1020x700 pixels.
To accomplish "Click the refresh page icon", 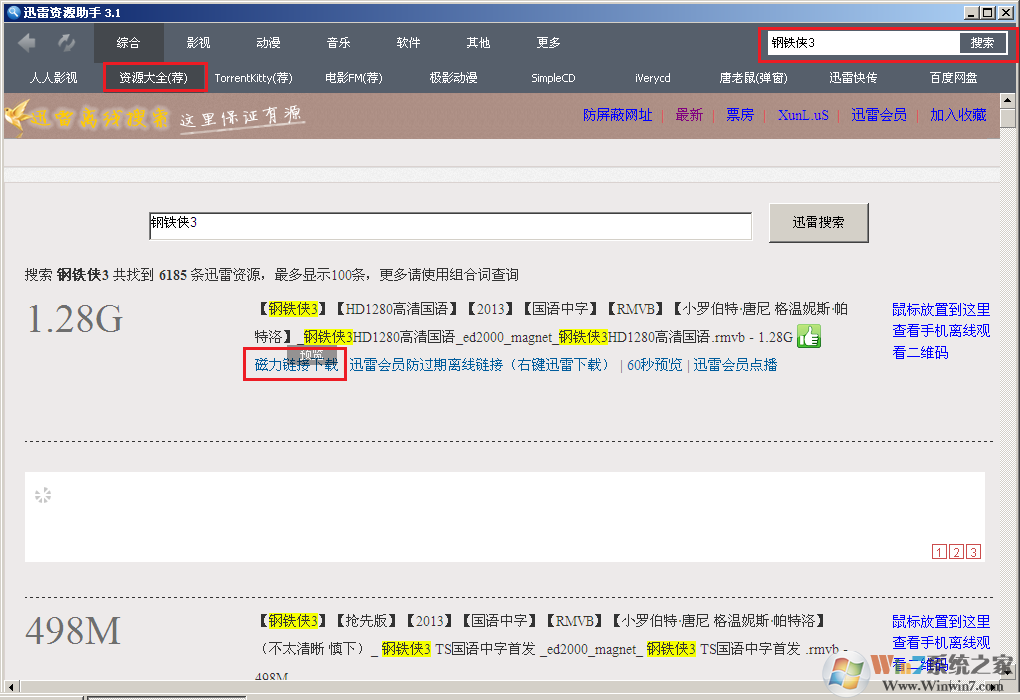I will click(x=66, y=42).
